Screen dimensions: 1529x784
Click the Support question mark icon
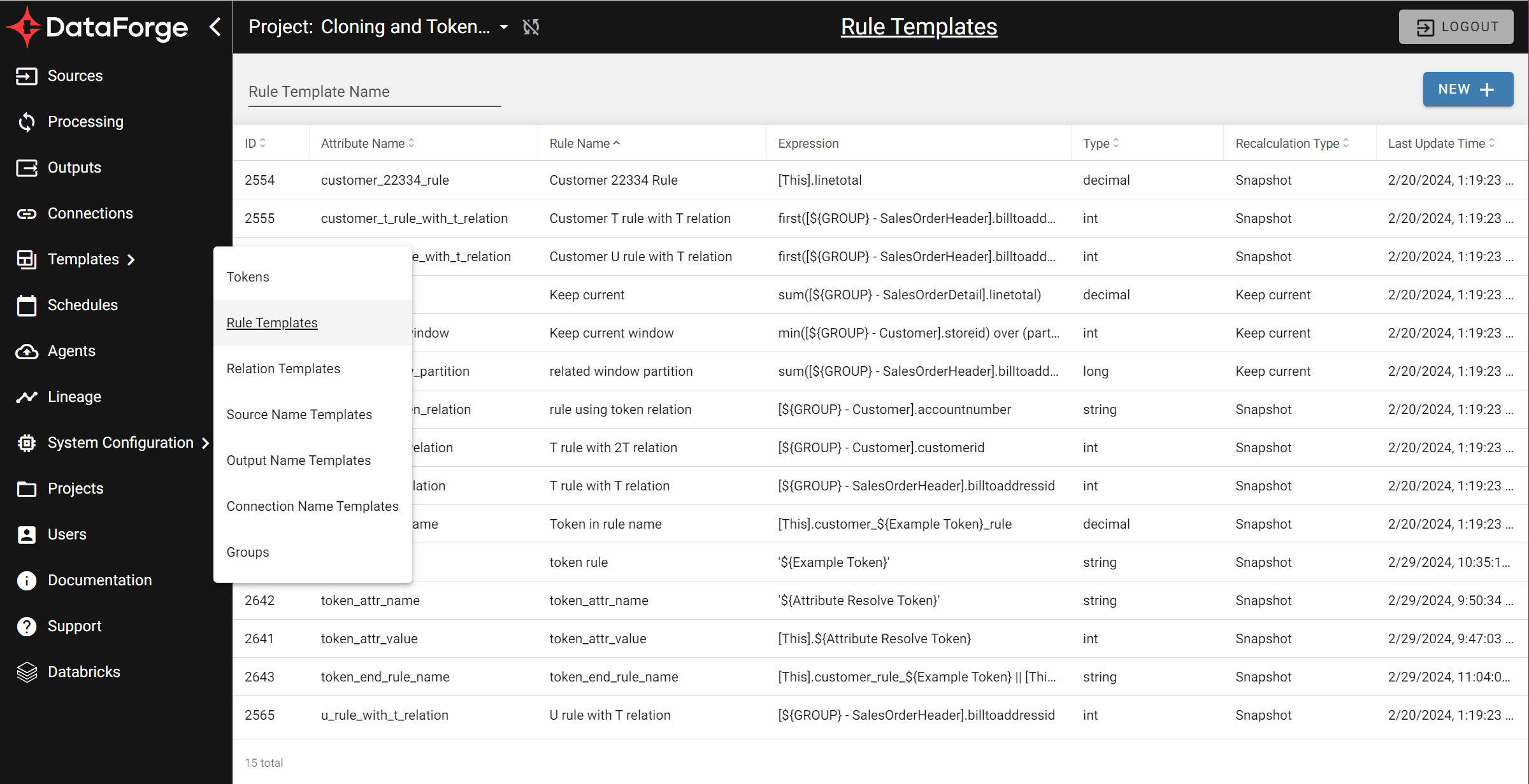(26, 626)
